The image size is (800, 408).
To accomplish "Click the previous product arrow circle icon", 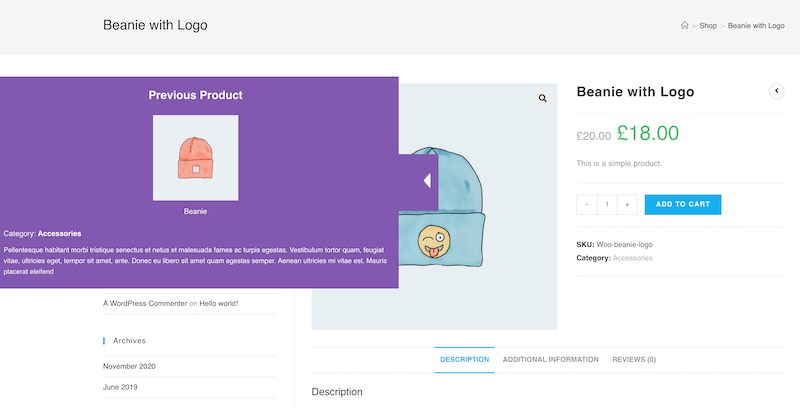I will 776,91.
